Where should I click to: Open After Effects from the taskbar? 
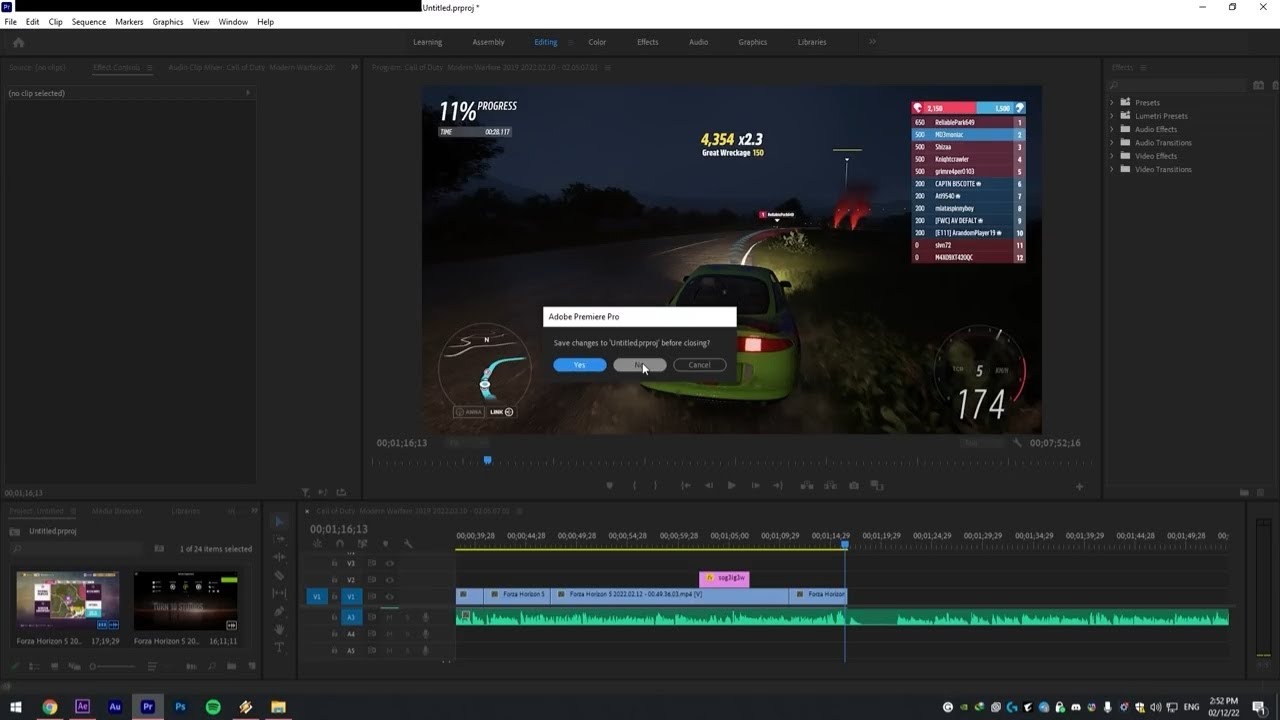click(82, 706)
